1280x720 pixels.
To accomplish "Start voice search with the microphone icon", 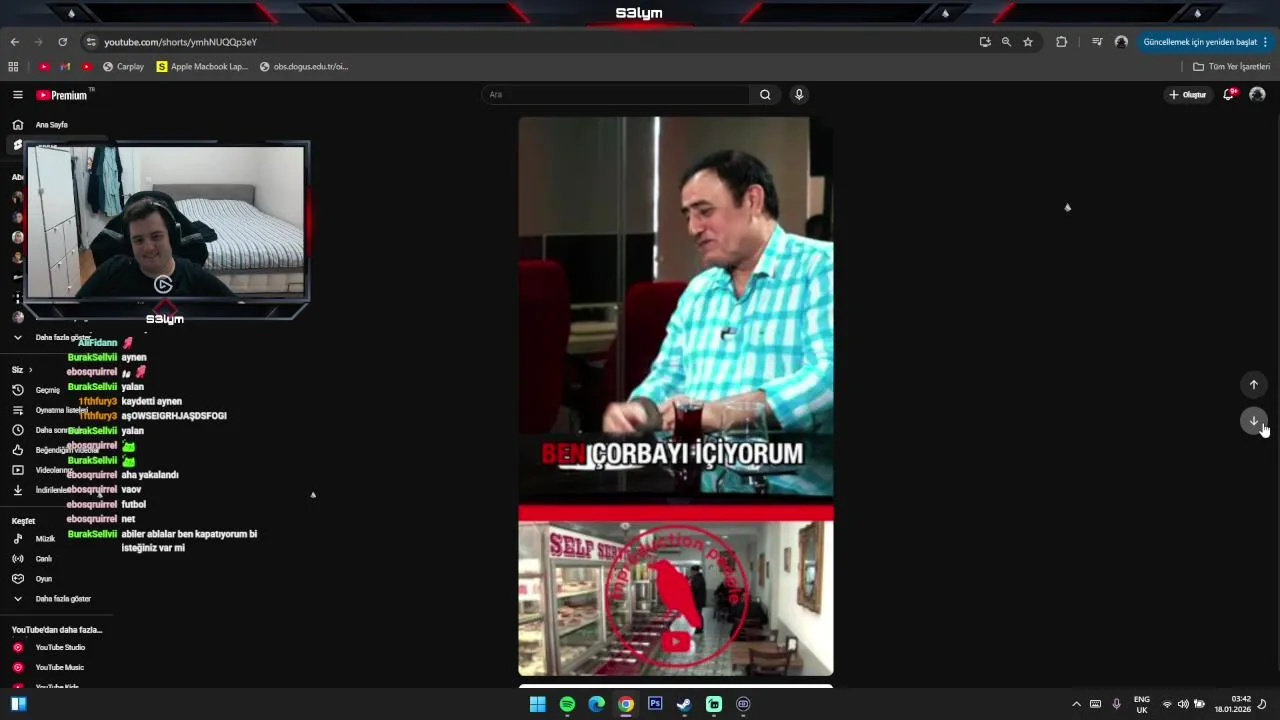I will (799, 95).
